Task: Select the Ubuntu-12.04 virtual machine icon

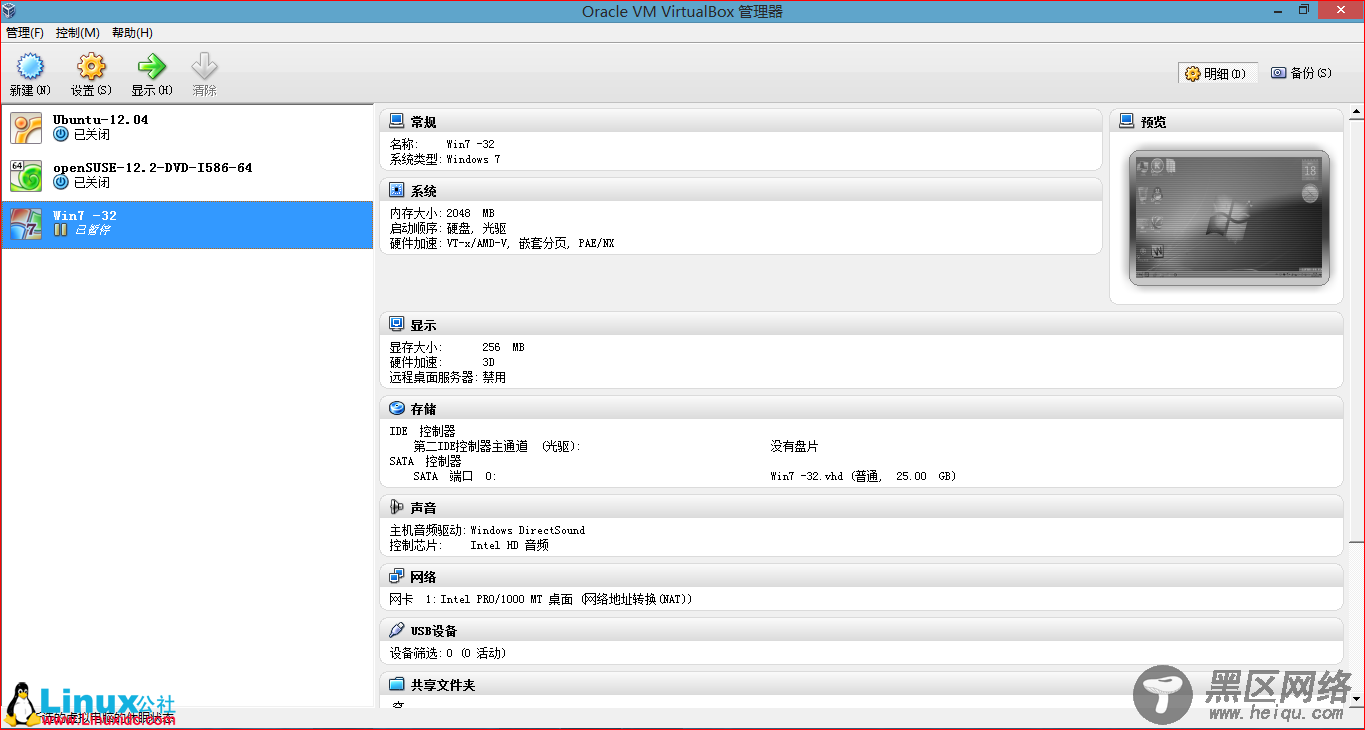Action: point(26,128)
